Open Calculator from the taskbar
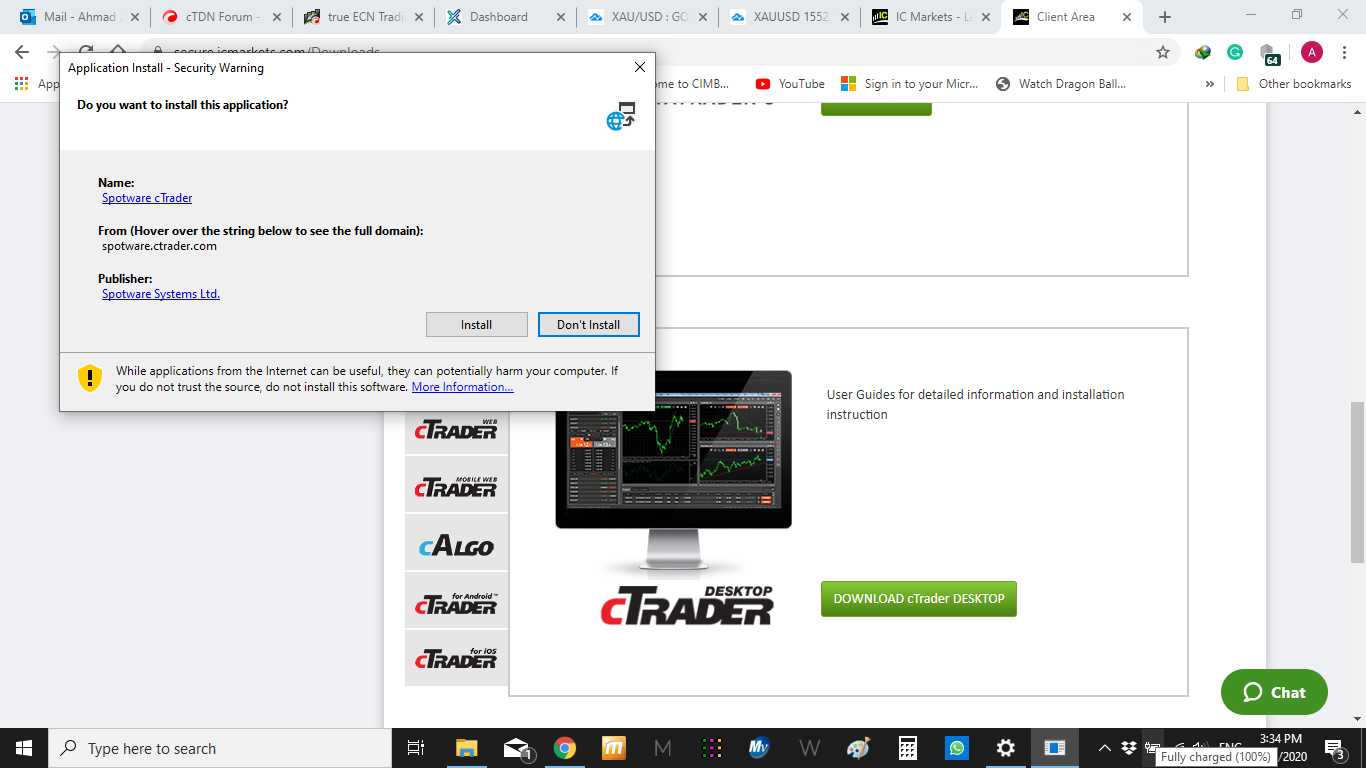Viewport: 1366px width, 768px height. pos(908,748)
